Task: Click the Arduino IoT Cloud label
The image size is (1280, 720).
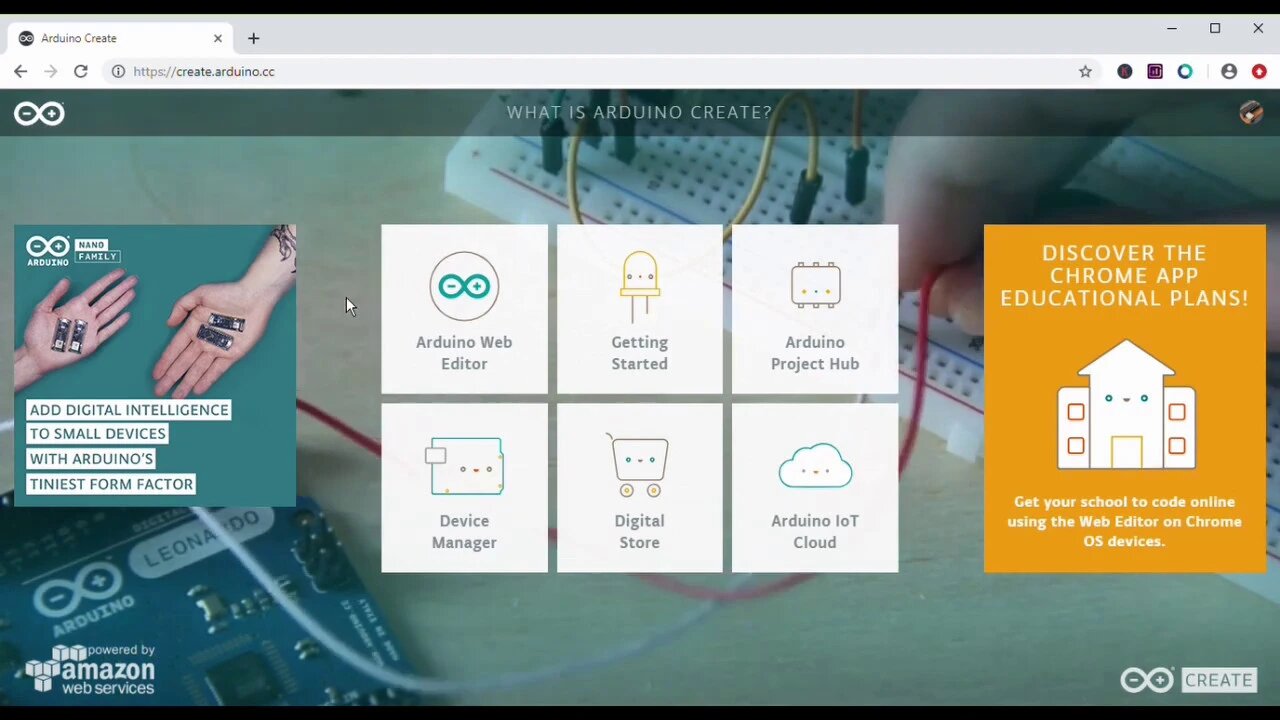Action: [815, 532]
